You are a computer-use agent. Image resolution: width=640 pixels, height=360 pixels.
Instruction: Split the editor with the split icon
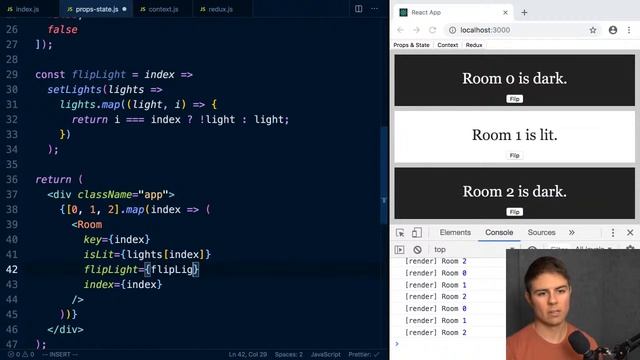[358, 9]
